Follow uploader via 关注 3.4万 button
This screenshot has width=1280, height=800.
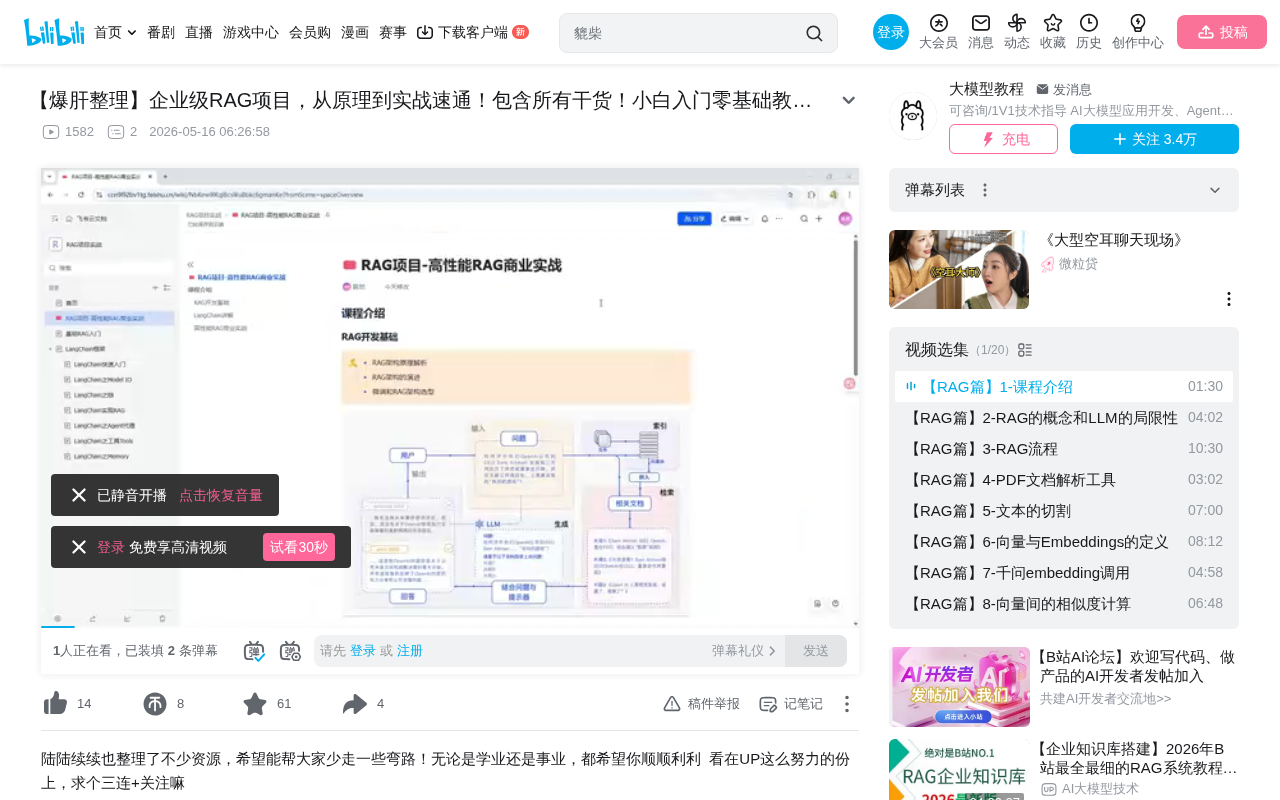pyautogui.click(x=1154, y=139)
